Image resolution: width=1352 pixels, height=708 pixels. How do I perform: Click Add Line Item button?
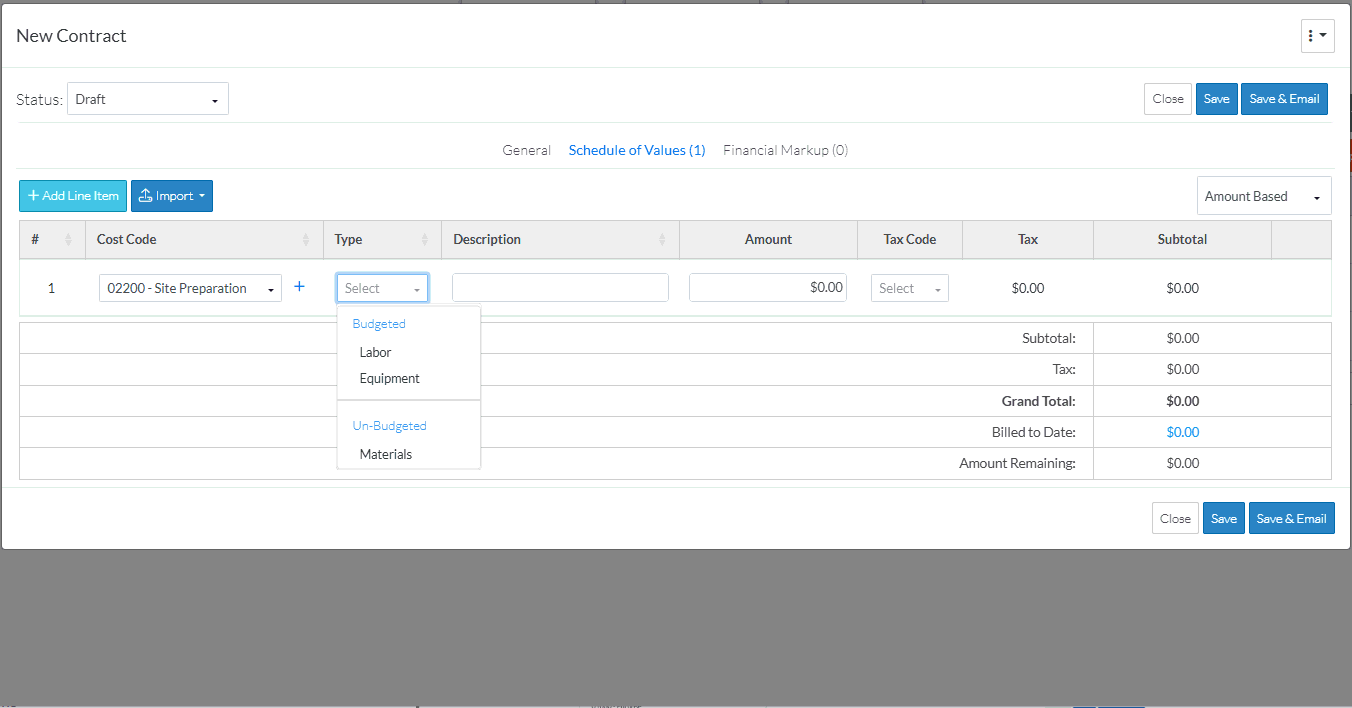73,196
